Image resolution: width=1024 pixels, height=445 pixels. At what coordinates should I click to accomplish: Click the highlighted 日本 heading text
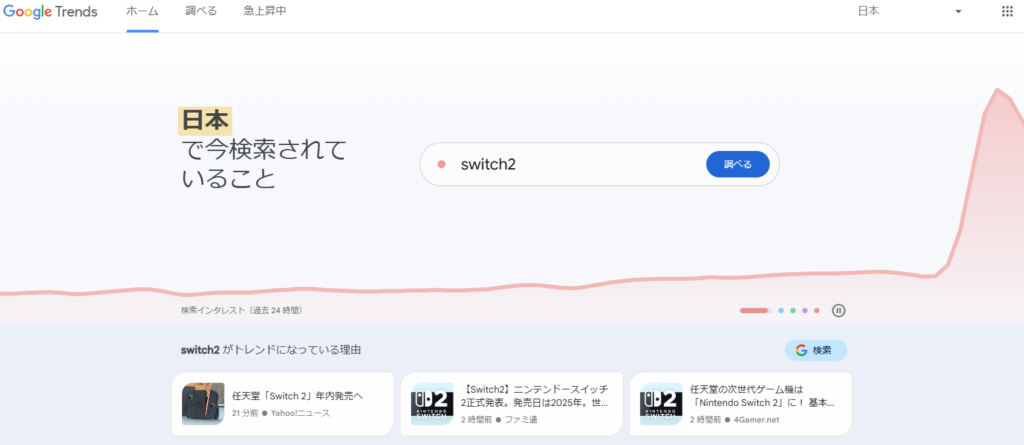click(x=205, y=121)
